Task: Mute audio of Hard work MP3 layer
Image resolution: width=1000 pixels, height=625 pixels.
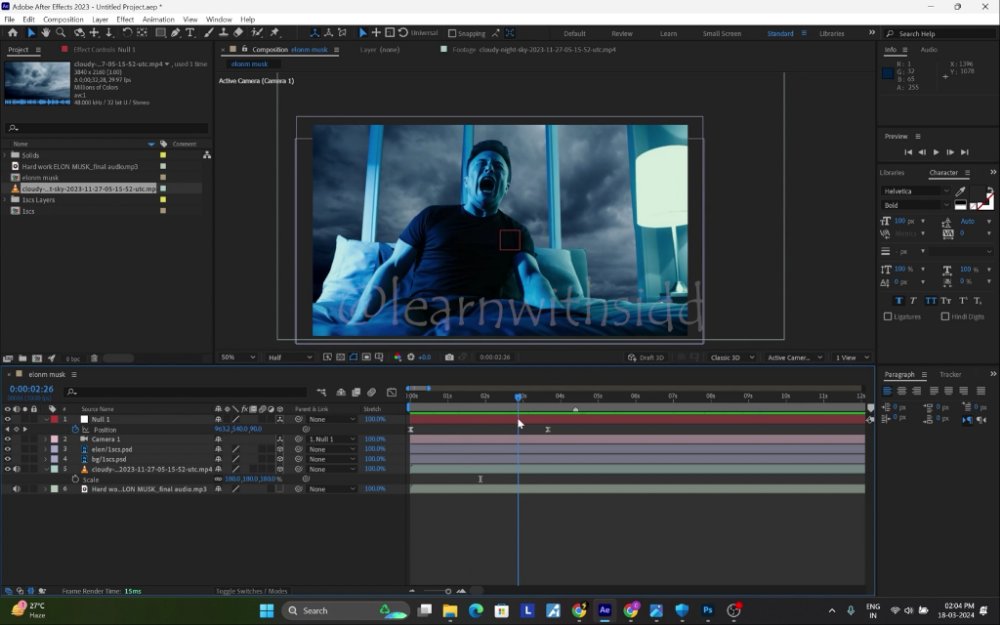Action: tap(17, 489)
